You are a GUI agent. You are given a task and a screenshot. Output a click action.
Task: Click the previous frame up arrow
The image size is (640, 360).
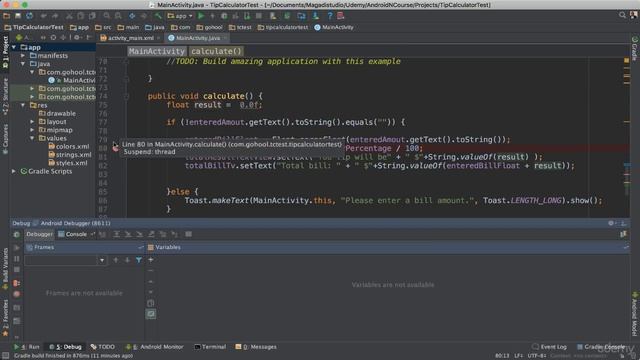(116, 260)
